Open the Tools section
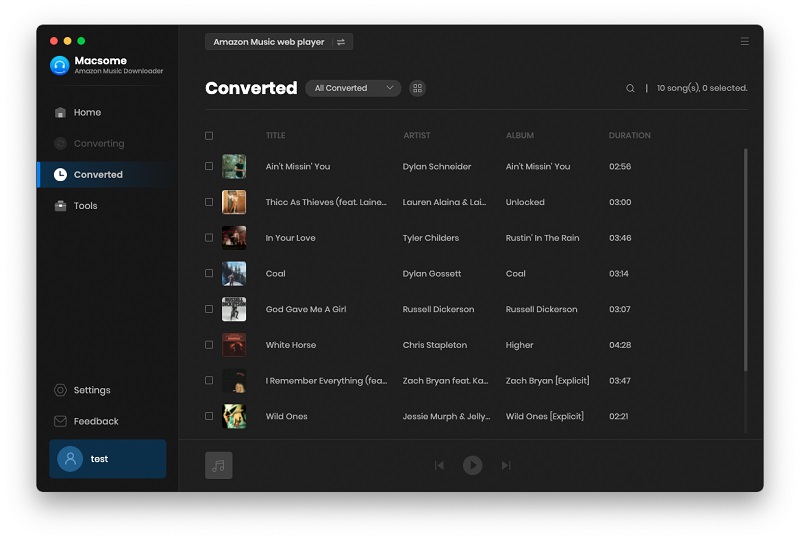Image resolution: width=800 pixels, height=540 pixels. 76,206
